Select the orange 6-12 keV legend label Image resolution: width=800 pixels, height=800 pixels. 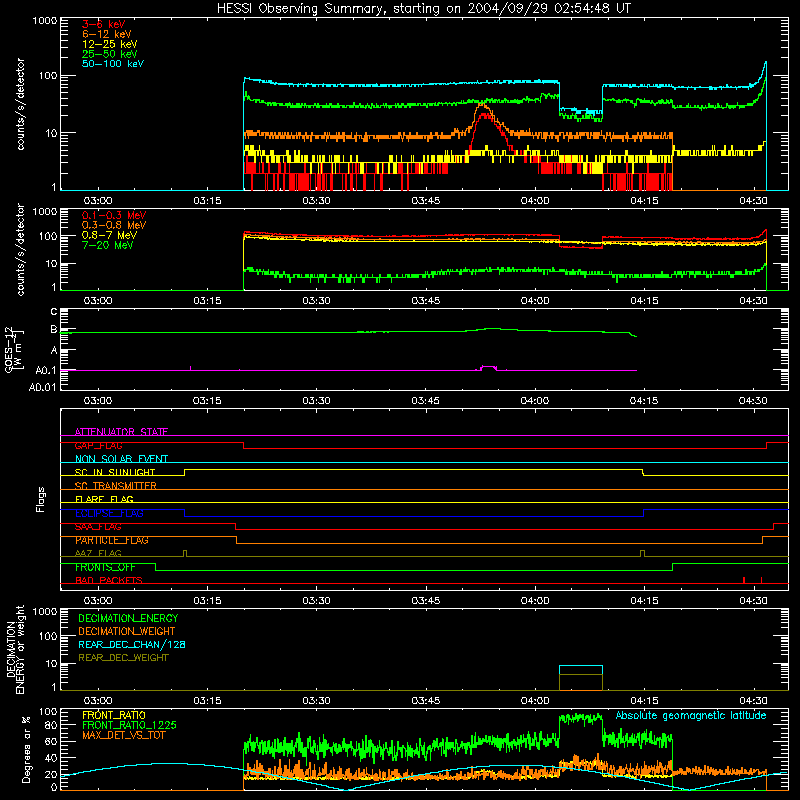(107, 34)
